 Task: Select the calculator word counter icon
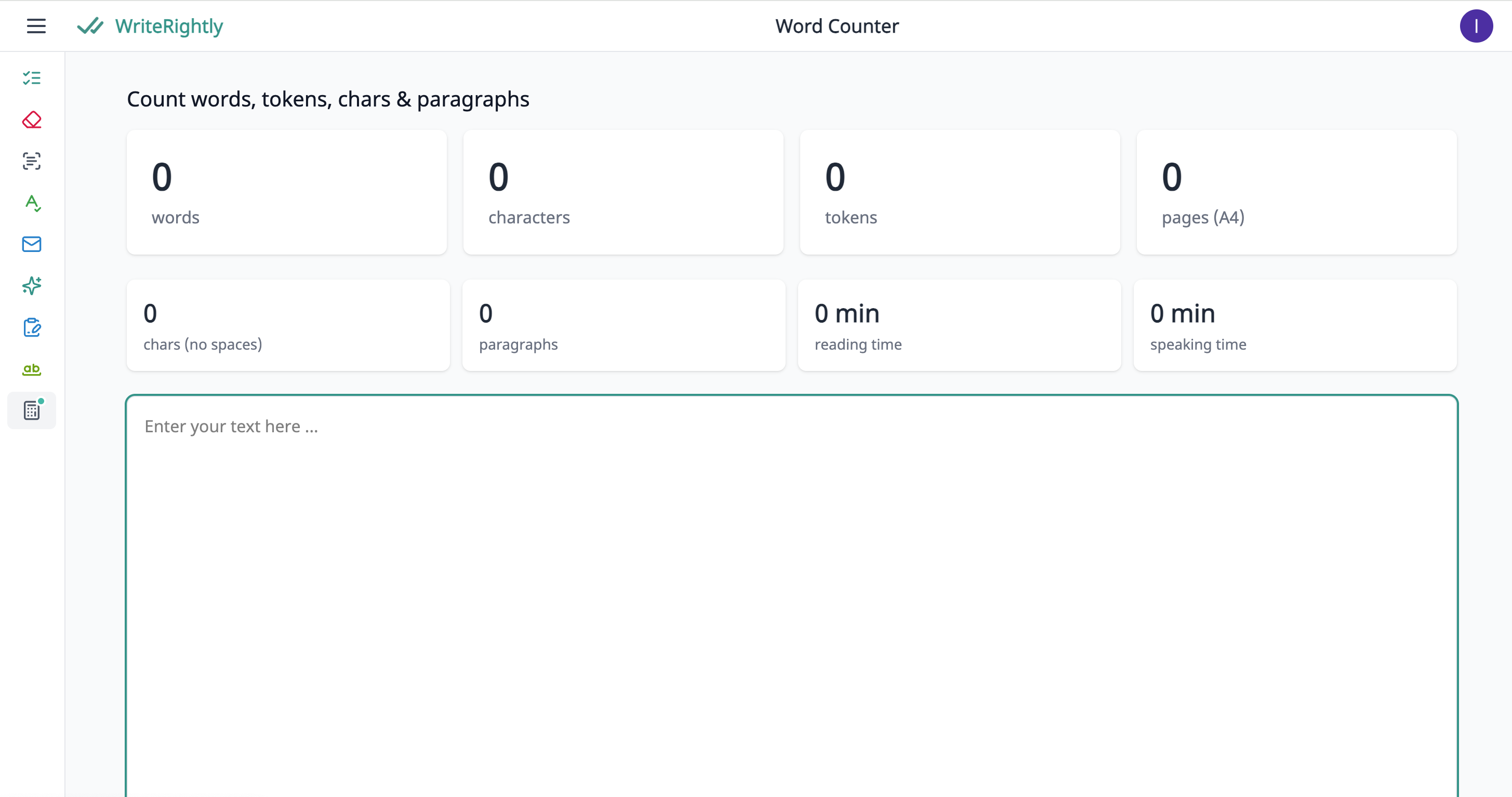(x=32, y=410)
